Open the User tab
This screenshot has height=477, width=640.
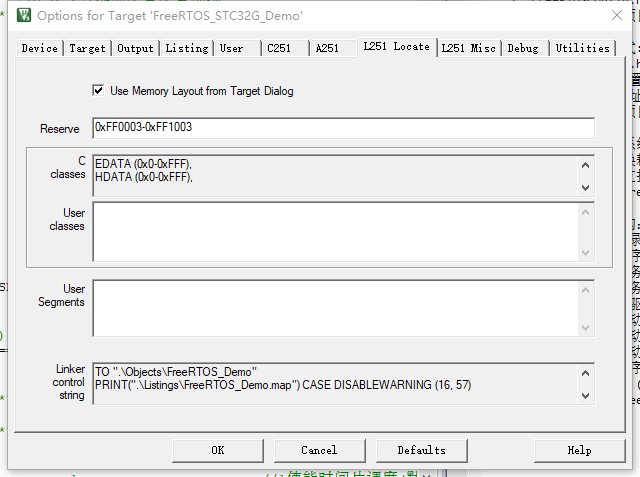pos(238,48)
